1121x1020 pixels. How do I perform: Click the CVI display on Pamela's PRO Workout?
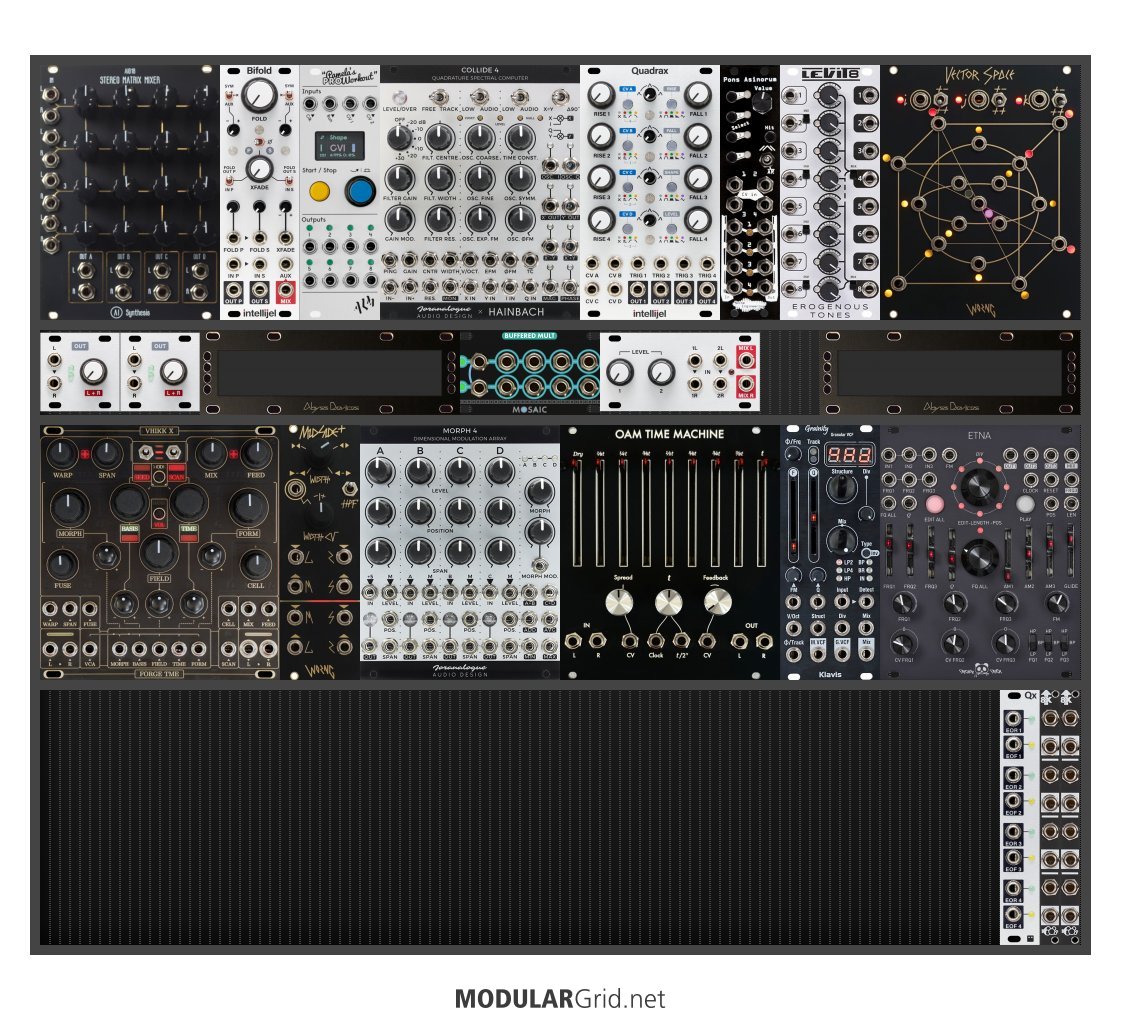340,146
